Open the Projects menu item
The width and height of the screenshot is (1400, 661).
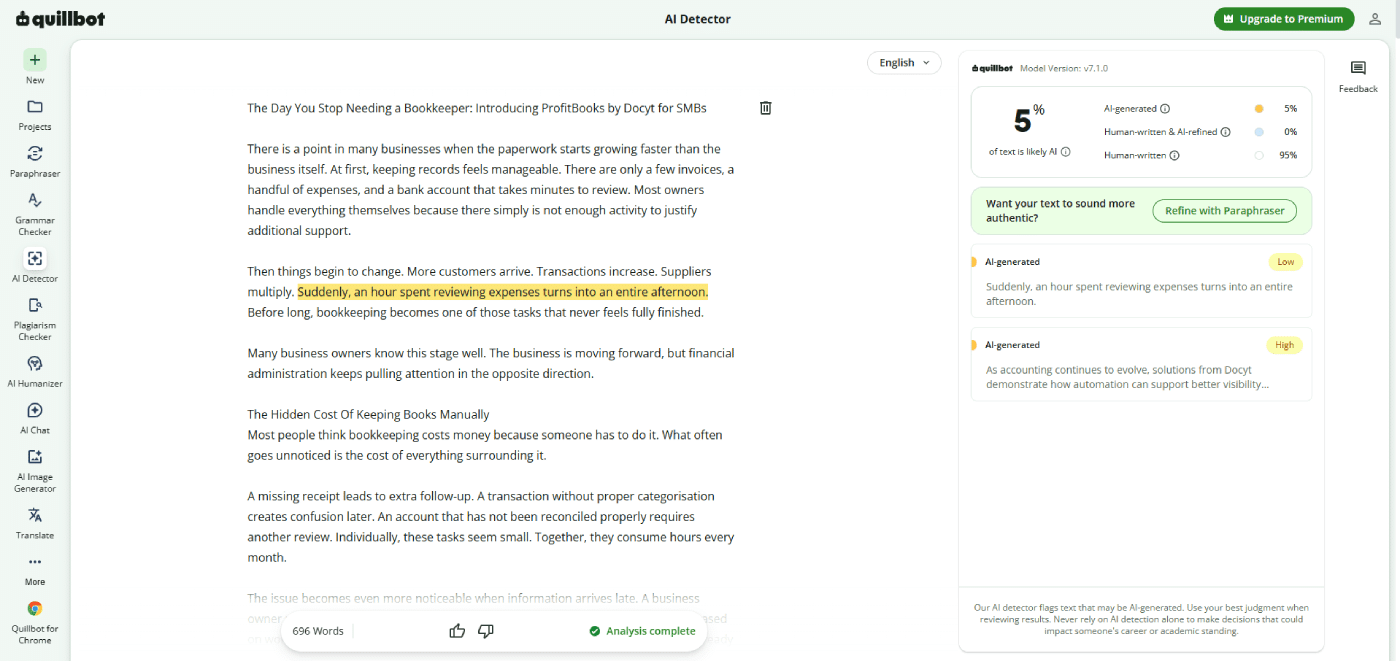tap(35, 114)
